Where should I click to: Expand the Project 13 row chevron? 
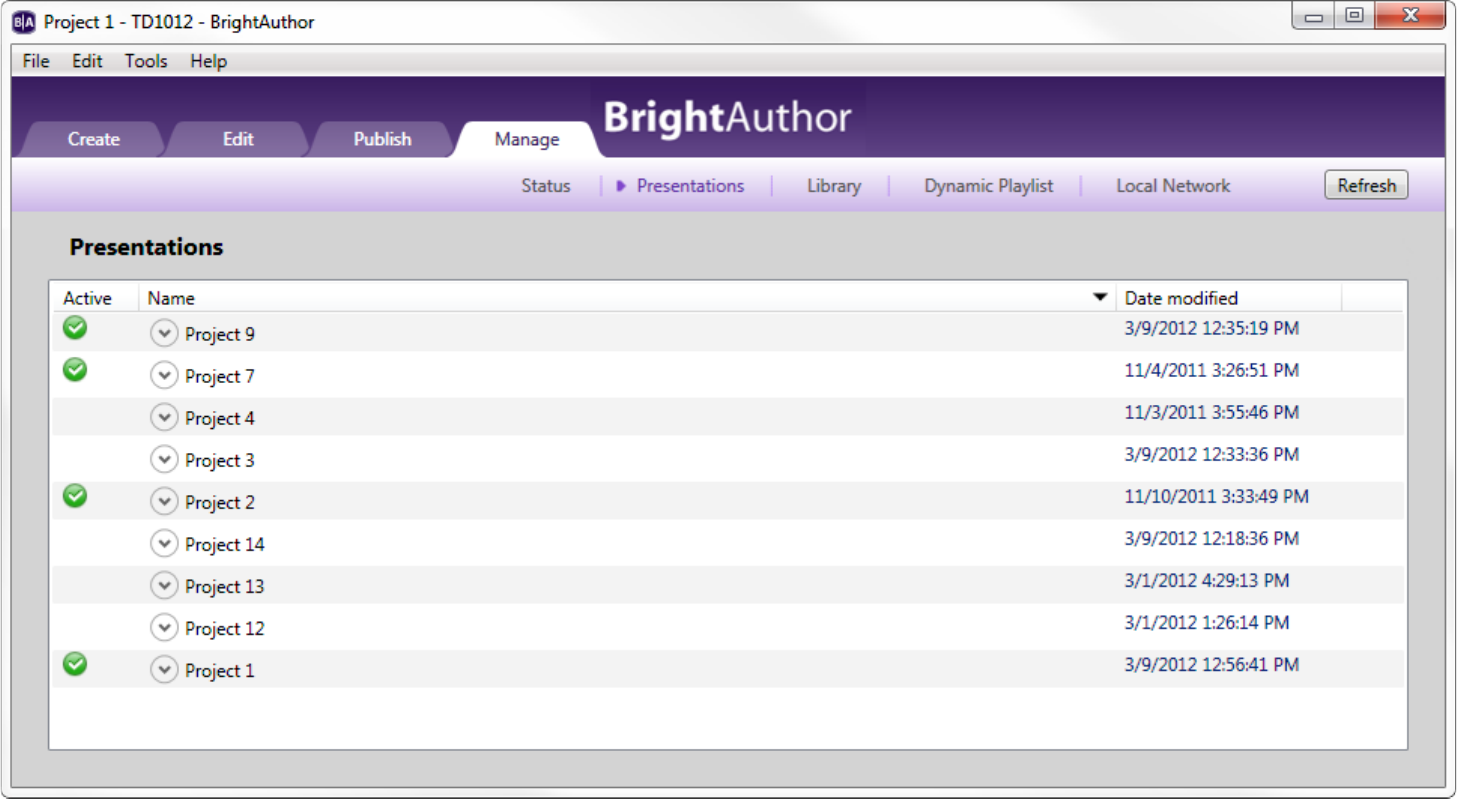164,585
